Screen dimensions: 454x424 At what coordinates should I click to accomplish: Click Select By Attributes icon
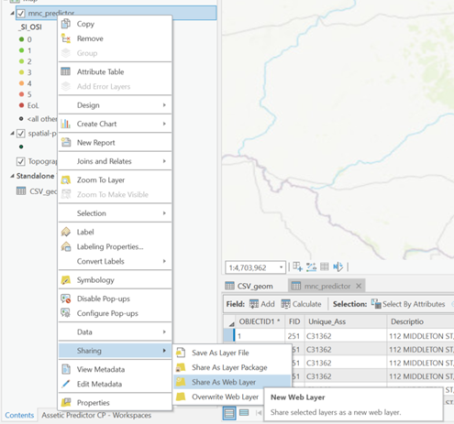(x=376, y=304)
